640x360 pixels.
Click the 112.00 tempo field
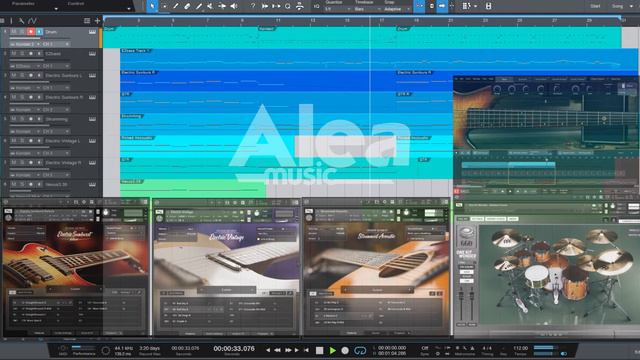(520, 348)
